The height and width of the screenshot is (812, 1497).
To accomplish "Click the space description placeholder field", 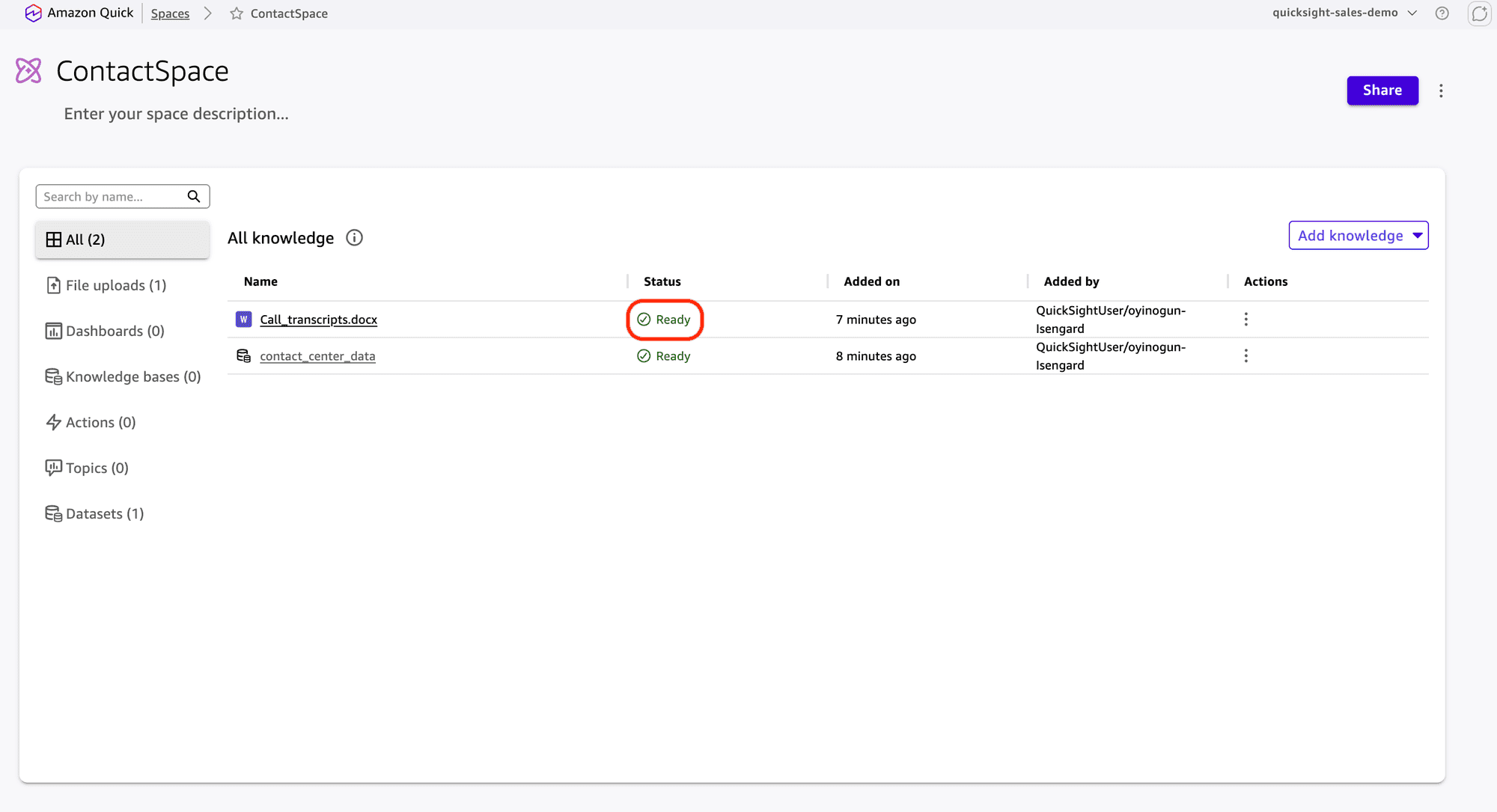I will pyautogui.click(x=176, y=114).
